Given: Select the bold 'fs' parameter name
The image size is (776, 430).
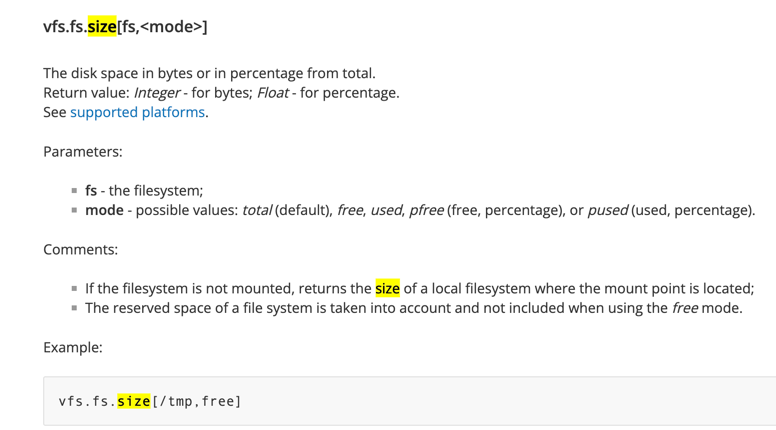Looking at the screenshot, I should tap(91, 191).
